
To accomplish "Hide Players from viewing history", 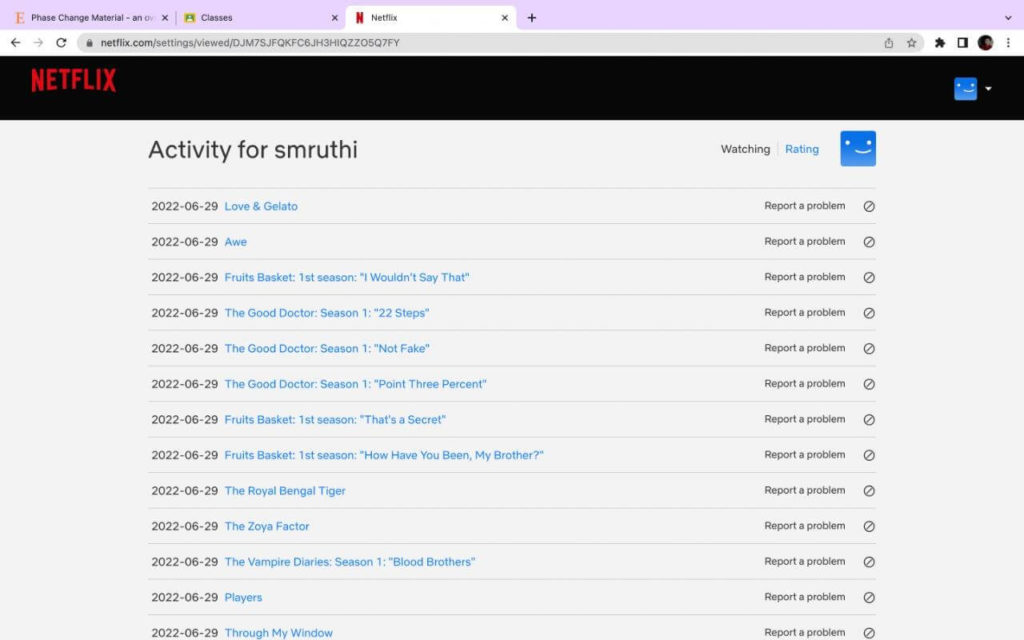I will [x=869, y=598].
